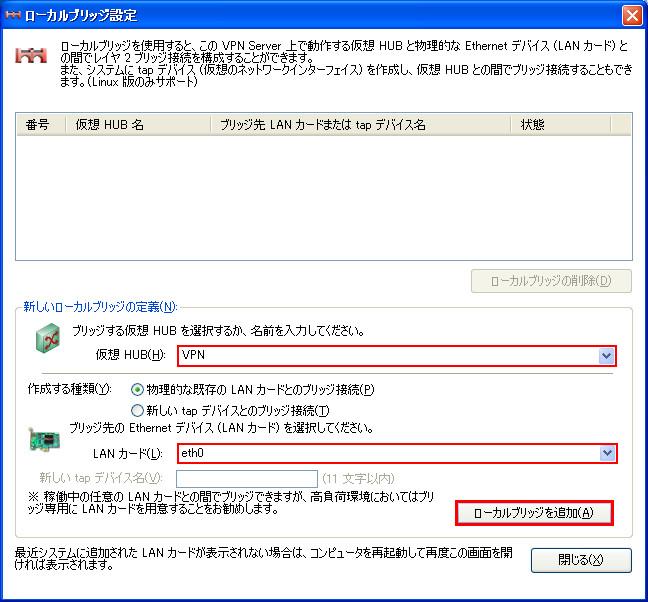Close the ローカルブリッジ設定 dialog with the X button
648x602 pixels.
pyautogui.click(x=632, y=16)
